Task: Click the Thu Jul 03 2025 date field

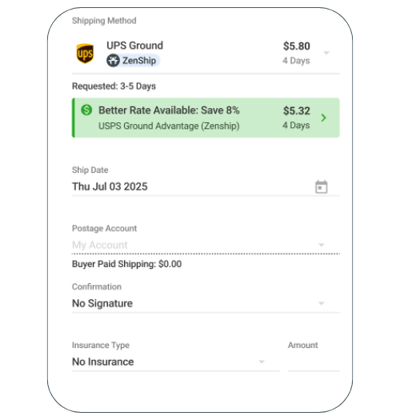Action: (x=206, y=187)
